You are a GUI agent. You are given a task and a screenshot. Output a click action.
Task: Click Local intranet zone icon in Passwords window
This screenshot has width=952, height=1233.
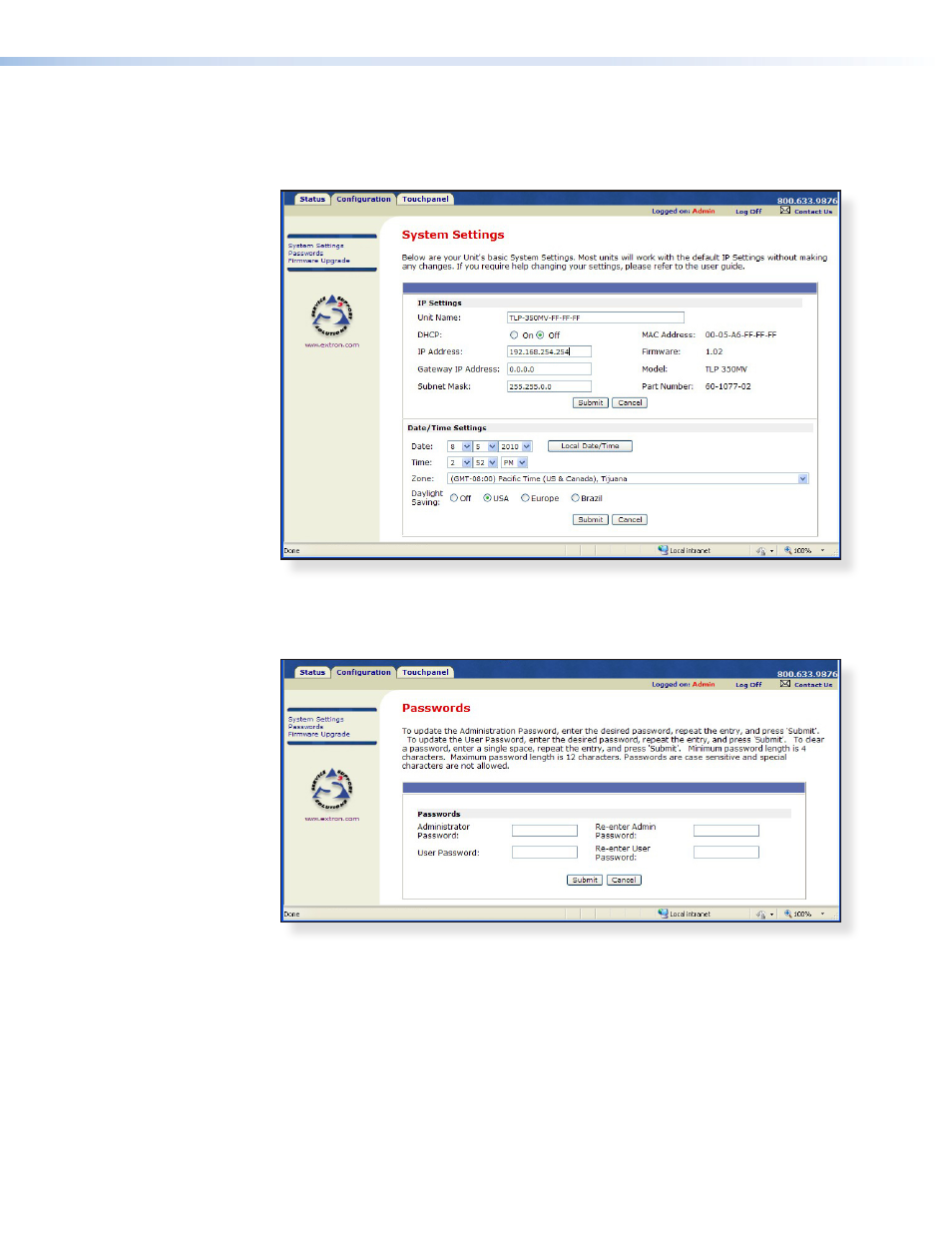click(663, 914)
